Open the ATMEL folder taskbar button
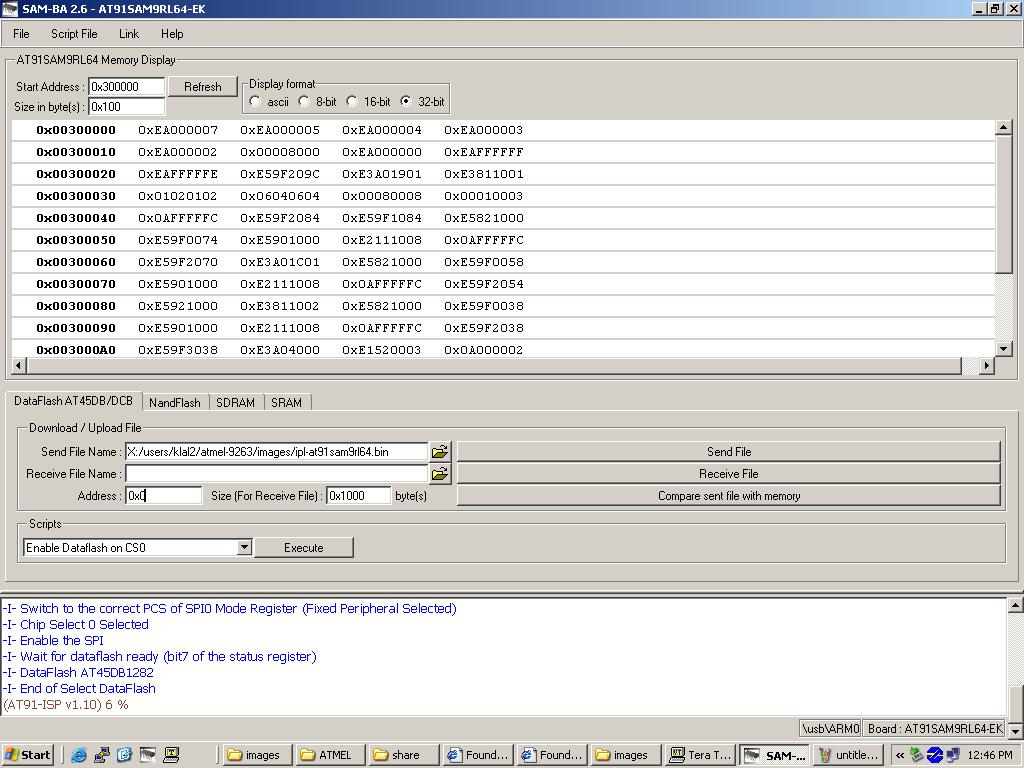The height and width of the screenshot is (768, 1024). pyautogui.click(x=326, y=755)
